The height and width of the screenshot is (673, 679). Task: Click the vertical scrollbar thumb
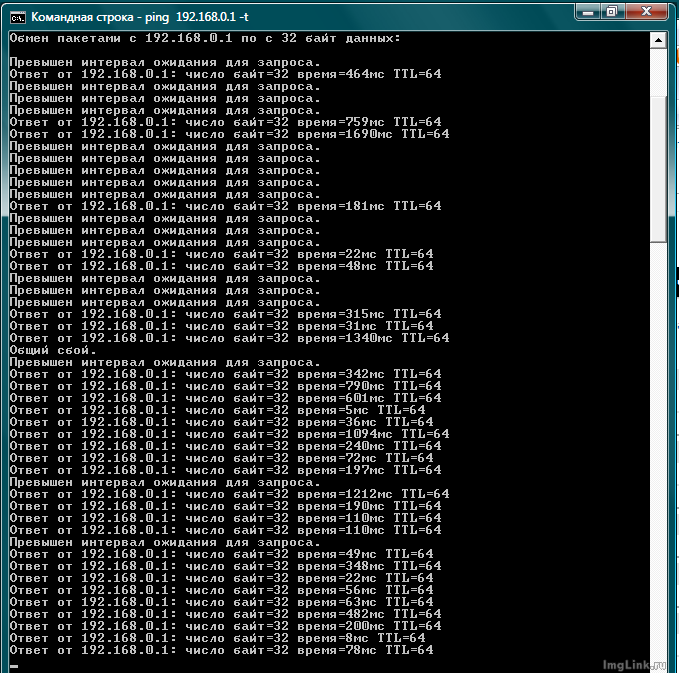[x=658, y=169]
